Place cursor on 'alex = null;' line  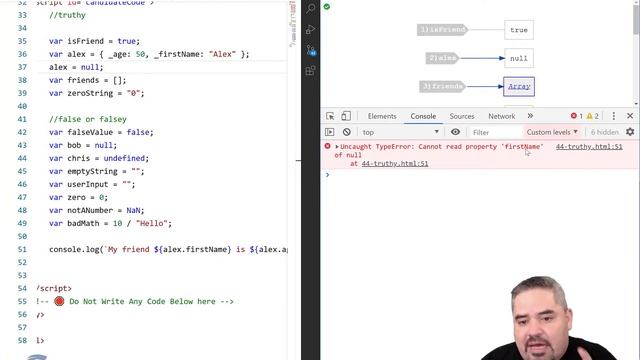76,67
